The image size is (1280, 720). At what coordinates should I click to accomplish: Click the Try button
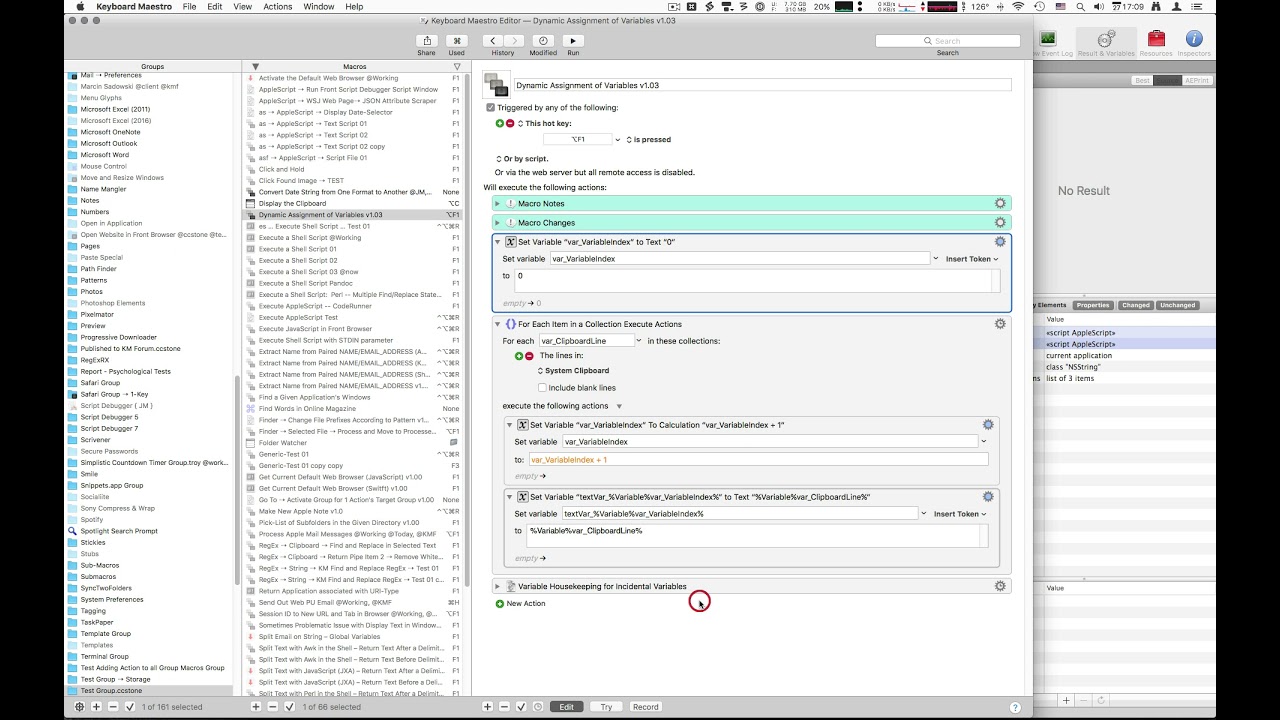click(x=606, y=707)
